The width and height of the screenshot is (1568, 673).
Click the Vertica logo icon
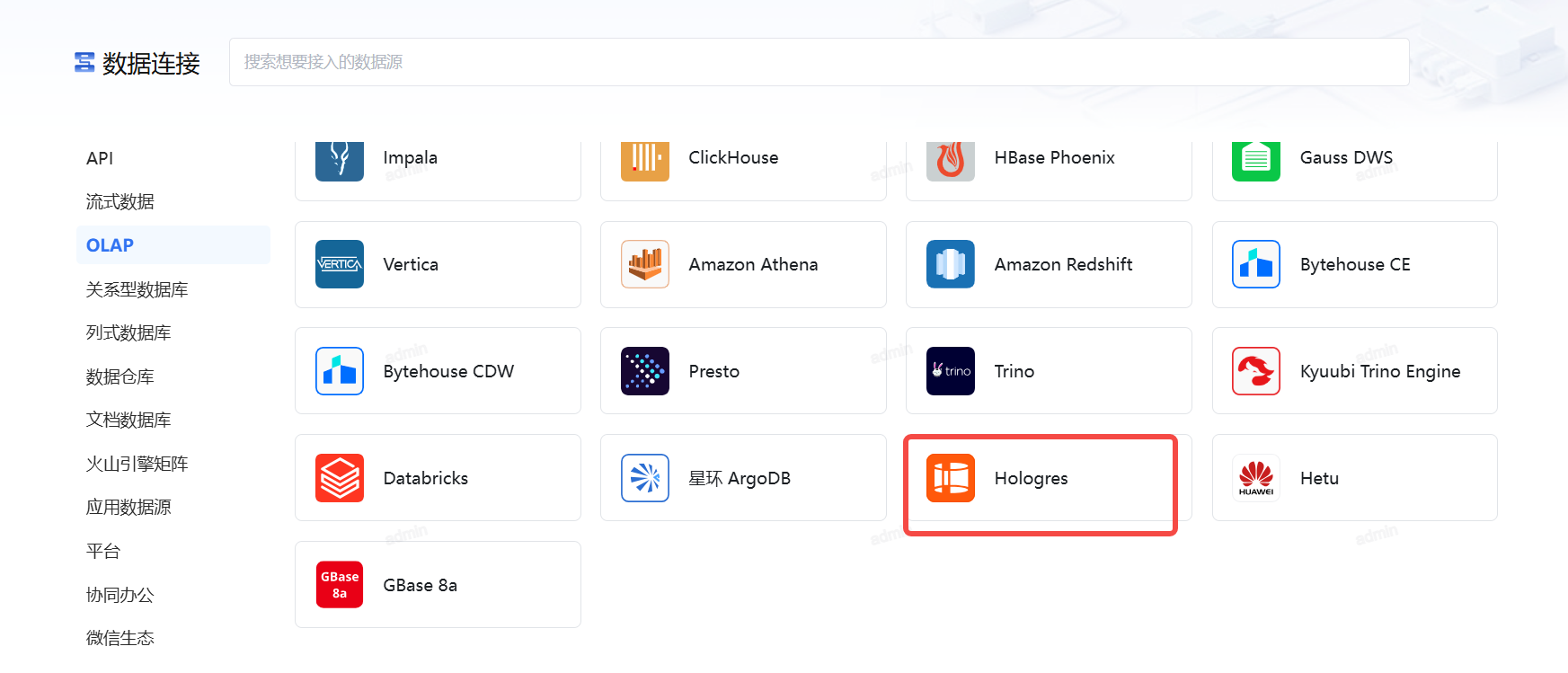coord(340,264)
